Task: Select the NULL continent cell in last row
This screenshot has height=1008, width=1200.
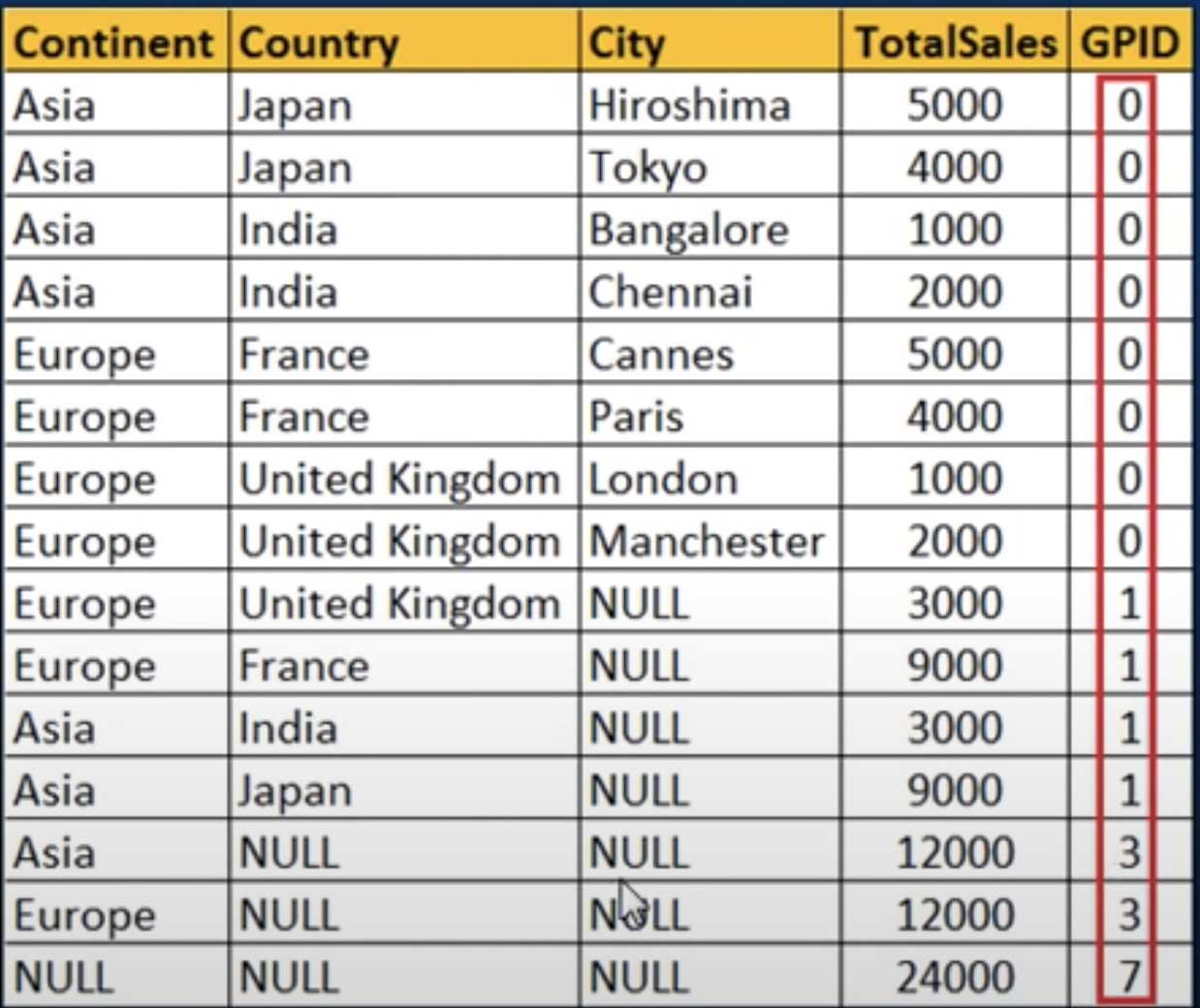Action: pos(115,976)
